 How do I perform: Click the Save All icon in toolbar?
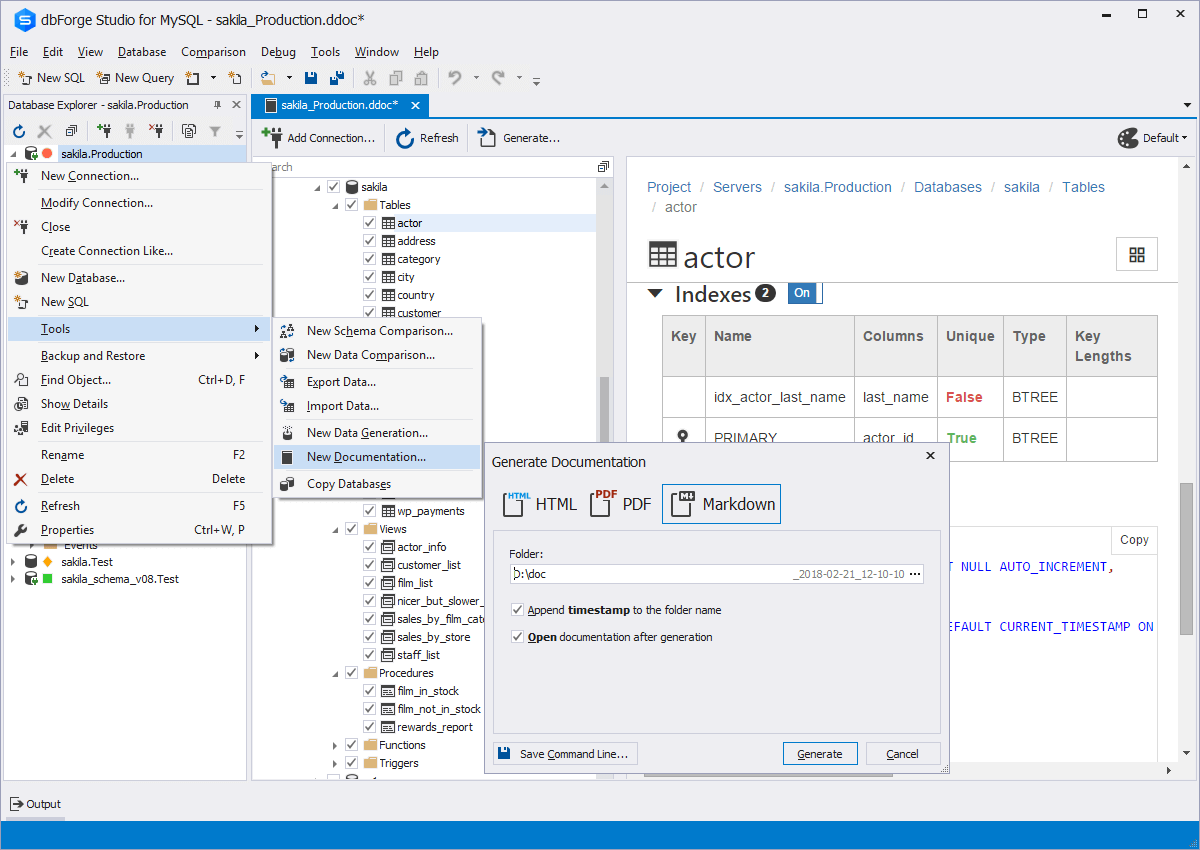coord(337,78)
